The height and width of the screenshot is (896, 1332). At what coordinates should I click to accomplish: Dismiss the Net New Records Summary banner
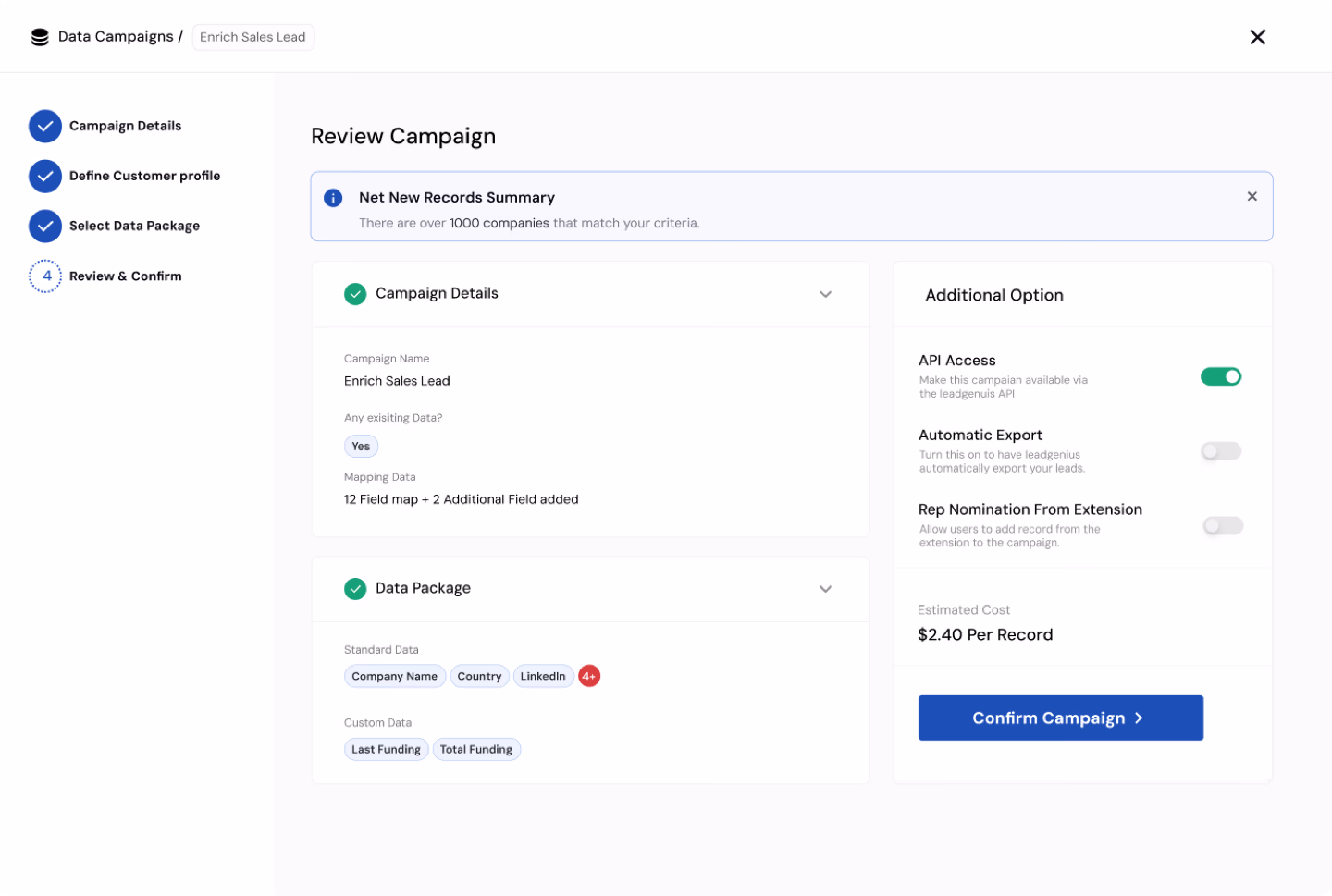[x=1252, y=196]
